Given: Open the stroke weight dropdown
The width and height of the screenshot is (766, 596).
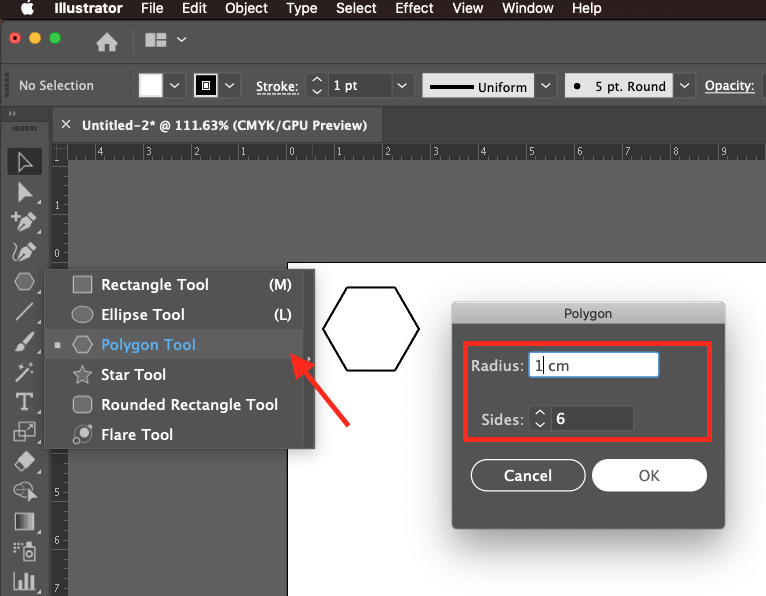Looking at the screenshot, I should tap(402, 86).
